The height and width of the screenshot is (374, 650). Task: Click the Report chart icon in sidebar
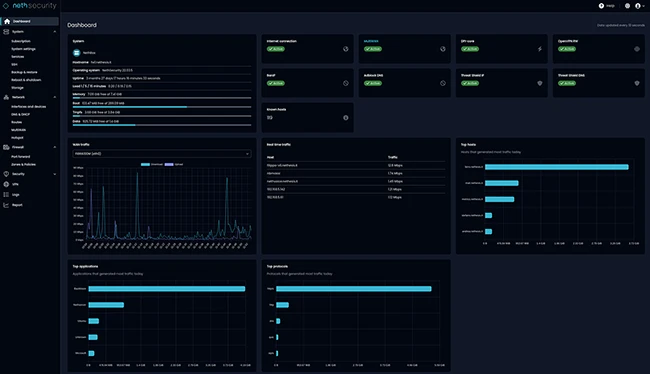click(x=6, y=205)
